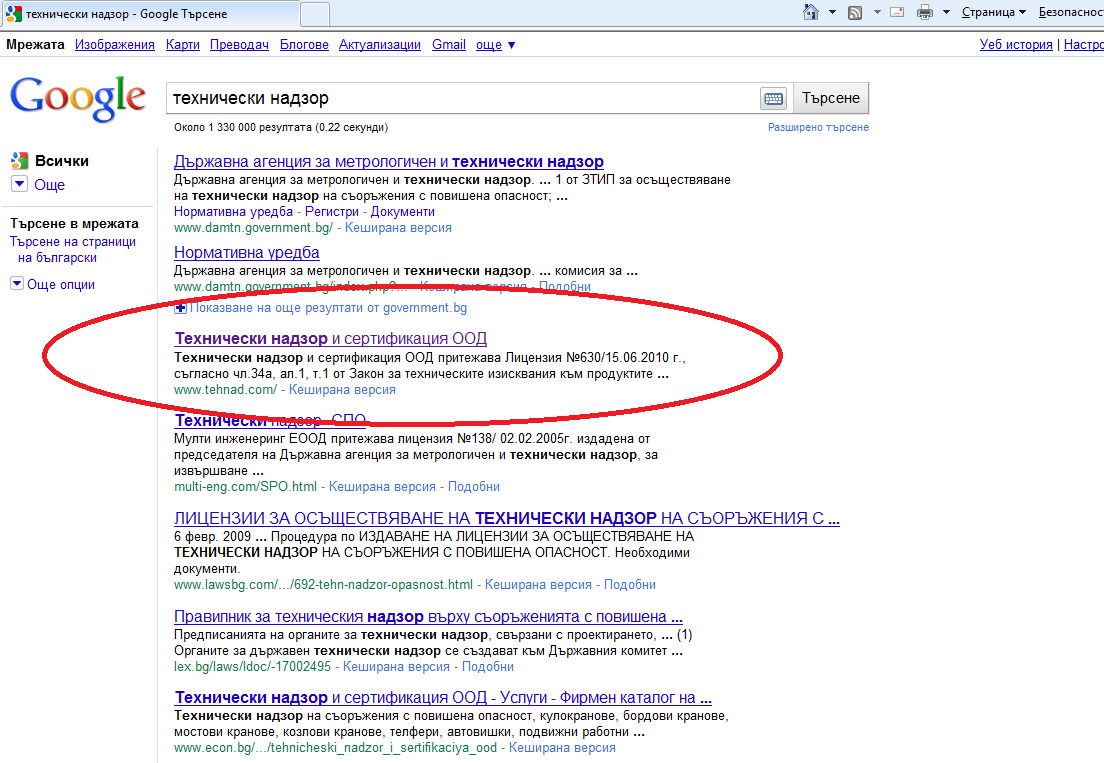Image resolution: width=1104 pixels, height=763 pixels.
Task: Open the dropdown arrow beside the Print icon
Action: coord(946,12)
